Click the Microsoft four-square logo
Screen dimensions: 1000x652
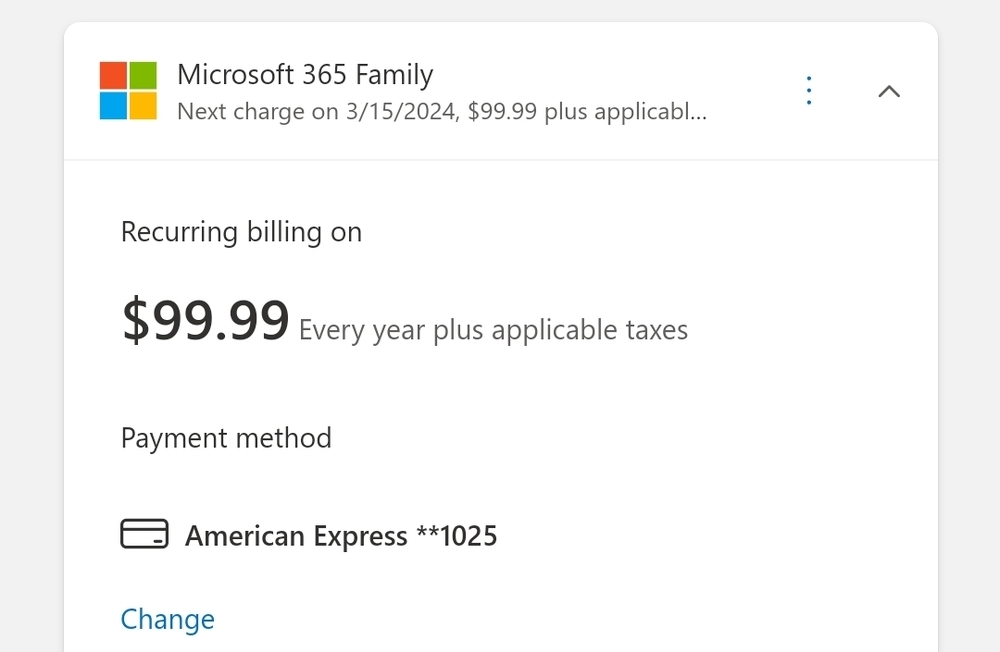click(128, 90)
